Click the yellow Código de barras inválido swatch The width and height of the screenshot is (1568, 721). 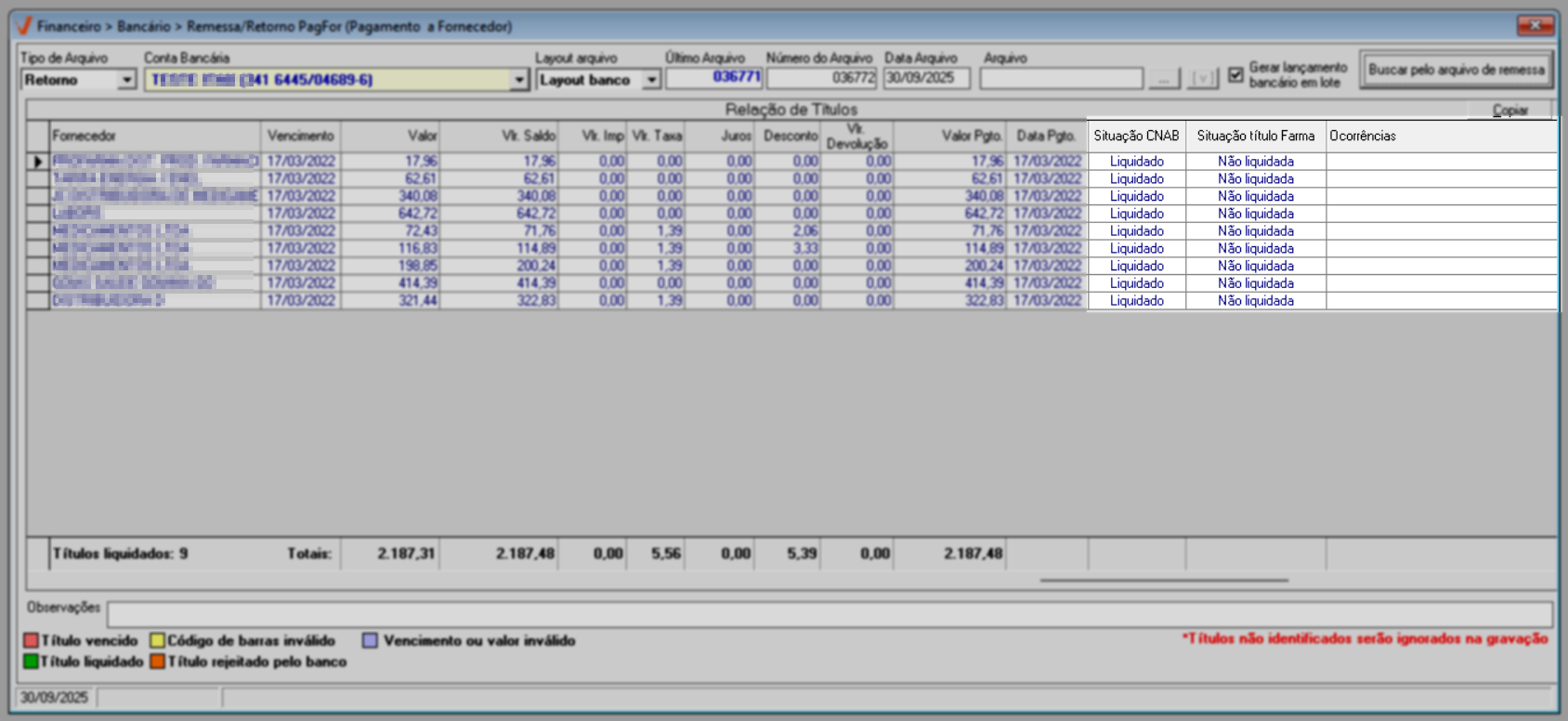point(157,641)
